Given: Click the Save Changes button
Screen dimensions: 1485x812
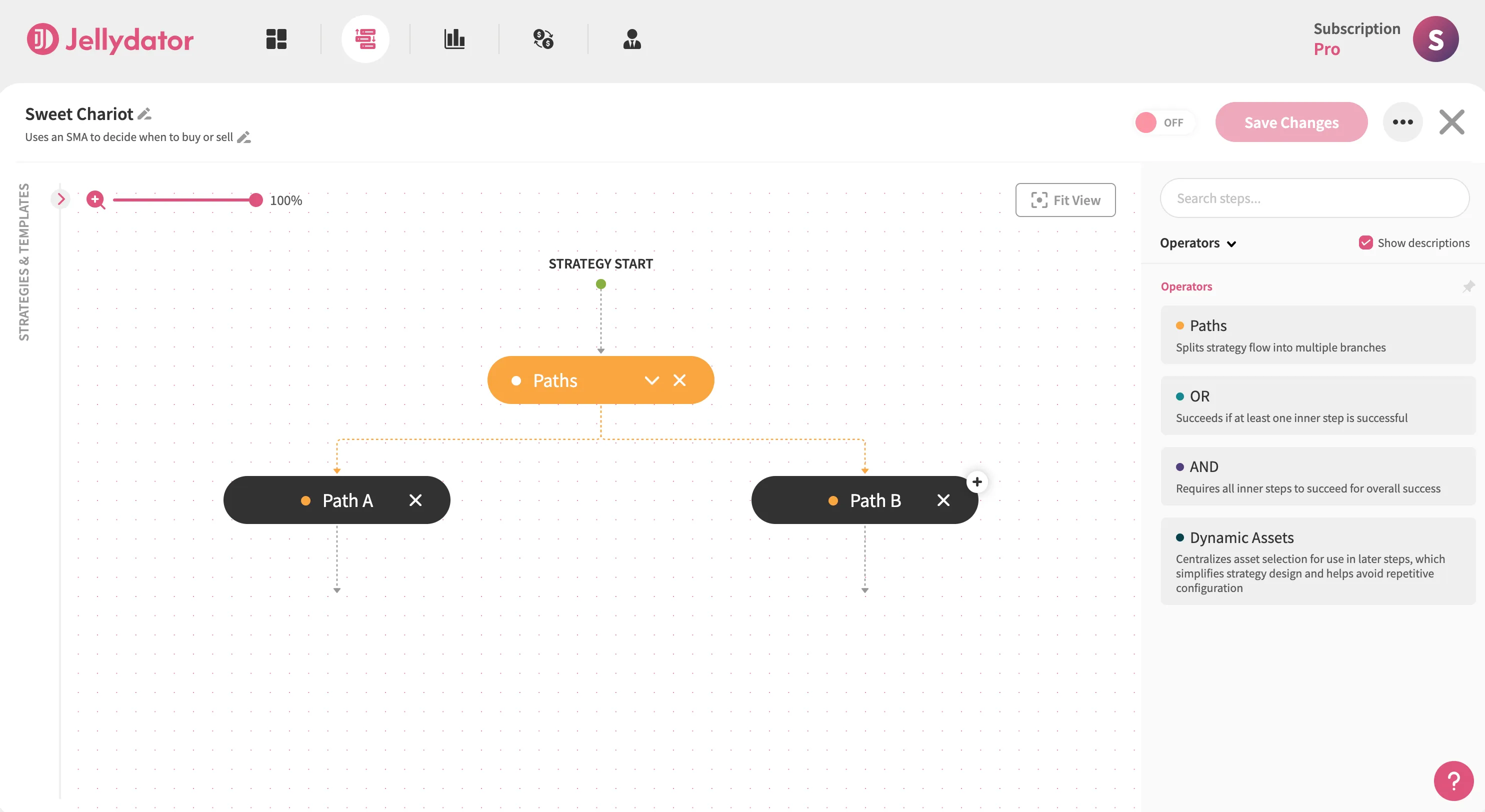Looking at the screenshot, I should (1291, 121).
